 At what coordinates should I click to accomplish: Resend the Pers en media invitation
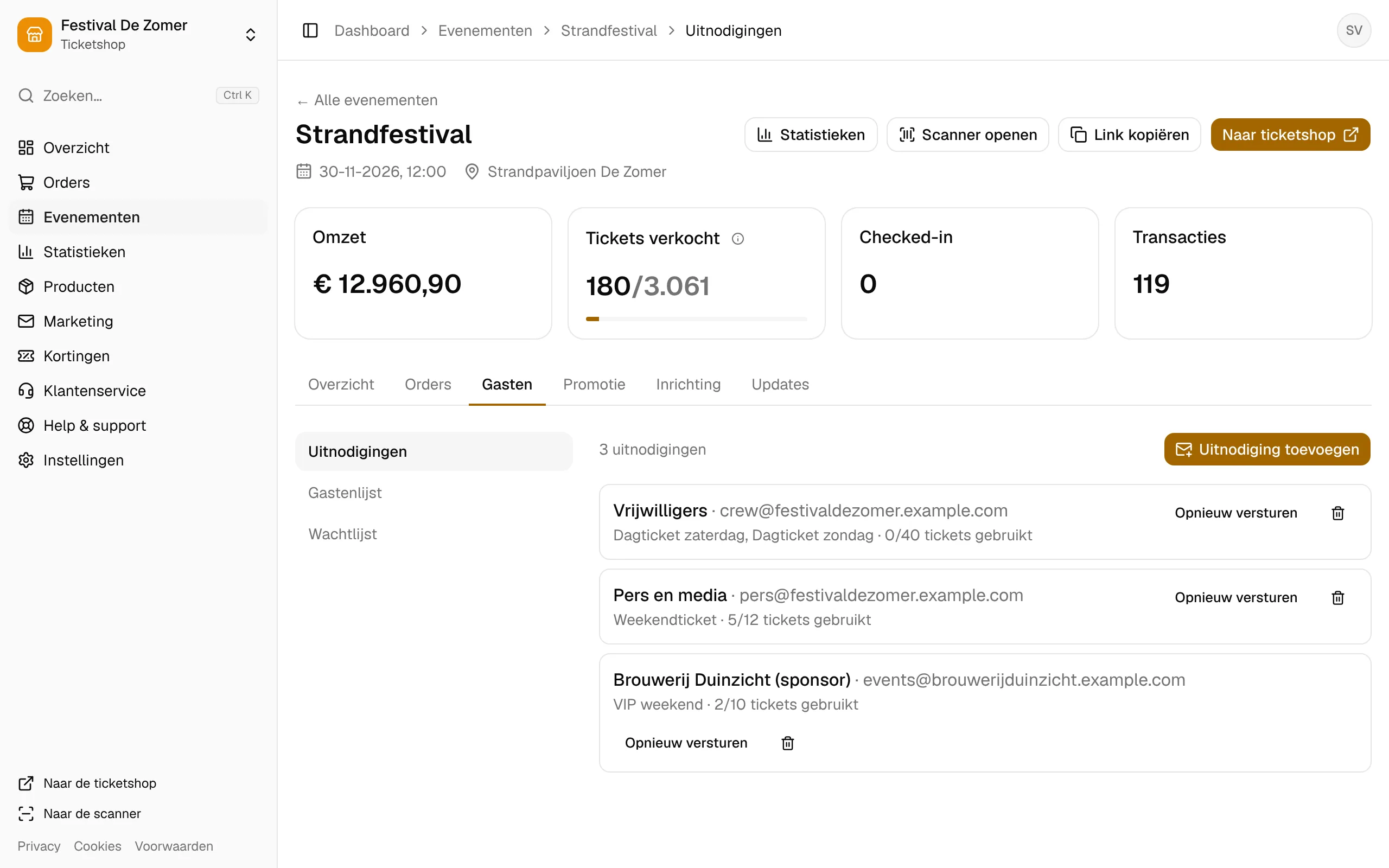[x=1236, y=597]
